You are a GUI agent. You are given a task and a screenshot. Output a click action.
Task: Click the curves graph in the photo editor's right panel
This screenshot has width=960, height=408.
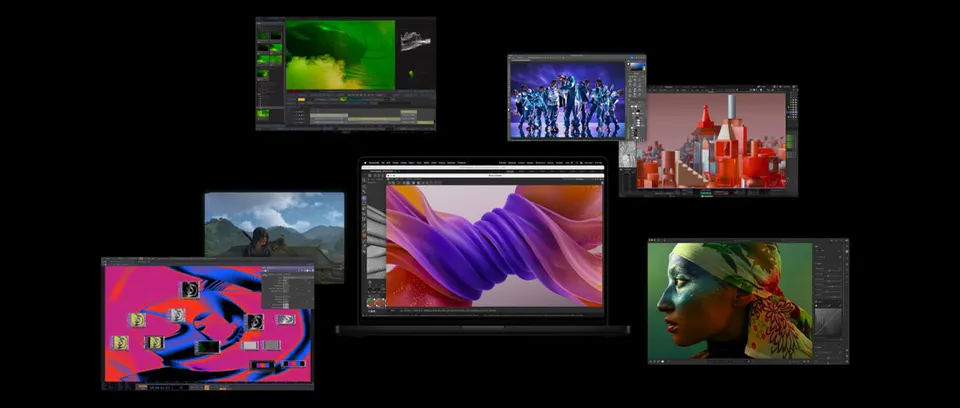pyautogui.click(x=828, y=323)
